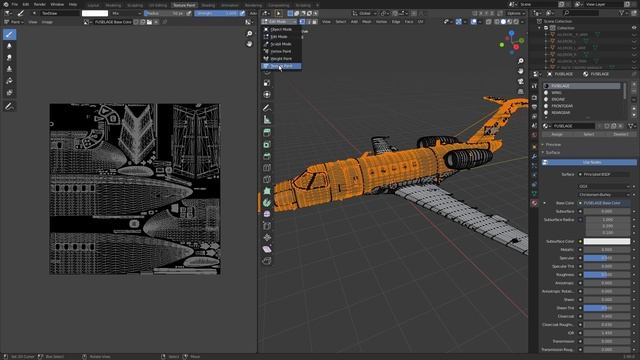640x360 pixels.
Task: Enable solid viewport shading mode
Action: pos(503,22)
